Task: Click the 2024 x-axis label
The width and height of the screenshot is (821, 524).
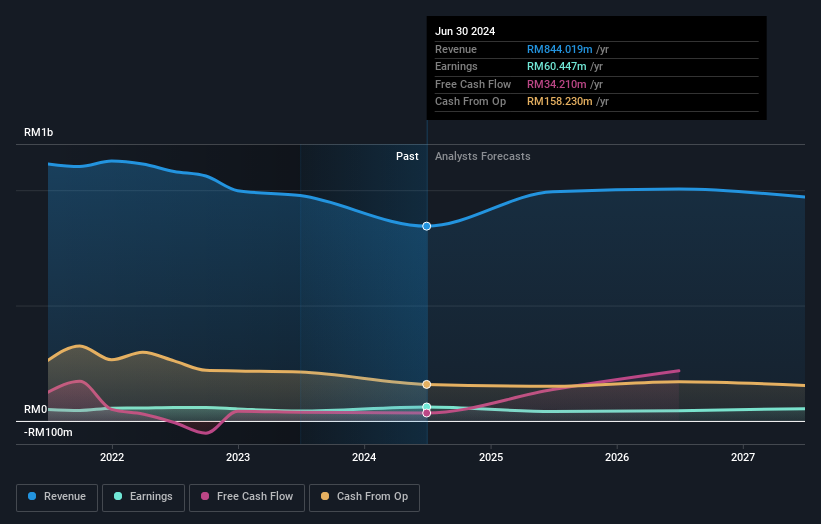Action: click(364, 457)
